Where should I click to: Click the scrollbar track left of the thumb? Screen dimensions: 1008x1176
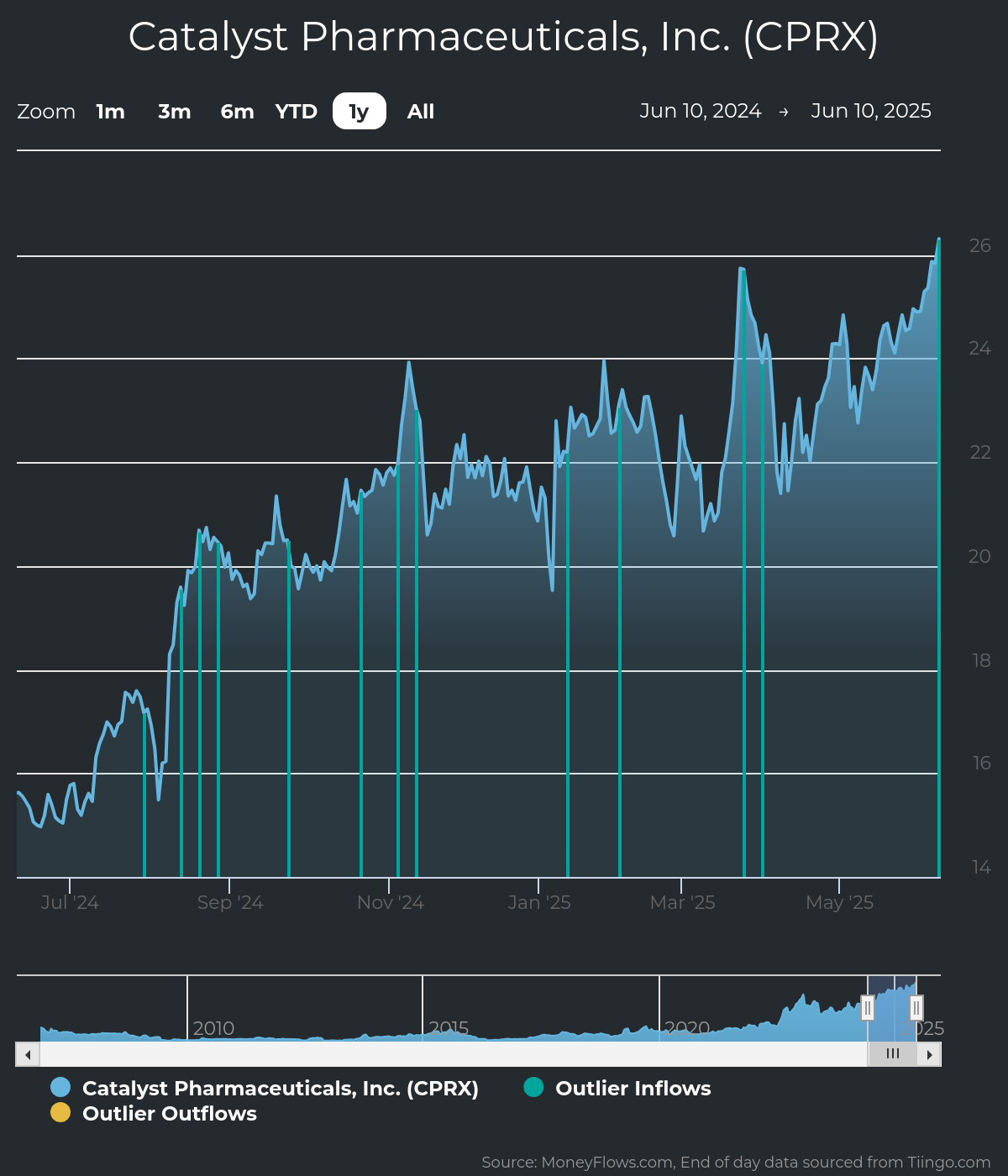(454, 1054)
